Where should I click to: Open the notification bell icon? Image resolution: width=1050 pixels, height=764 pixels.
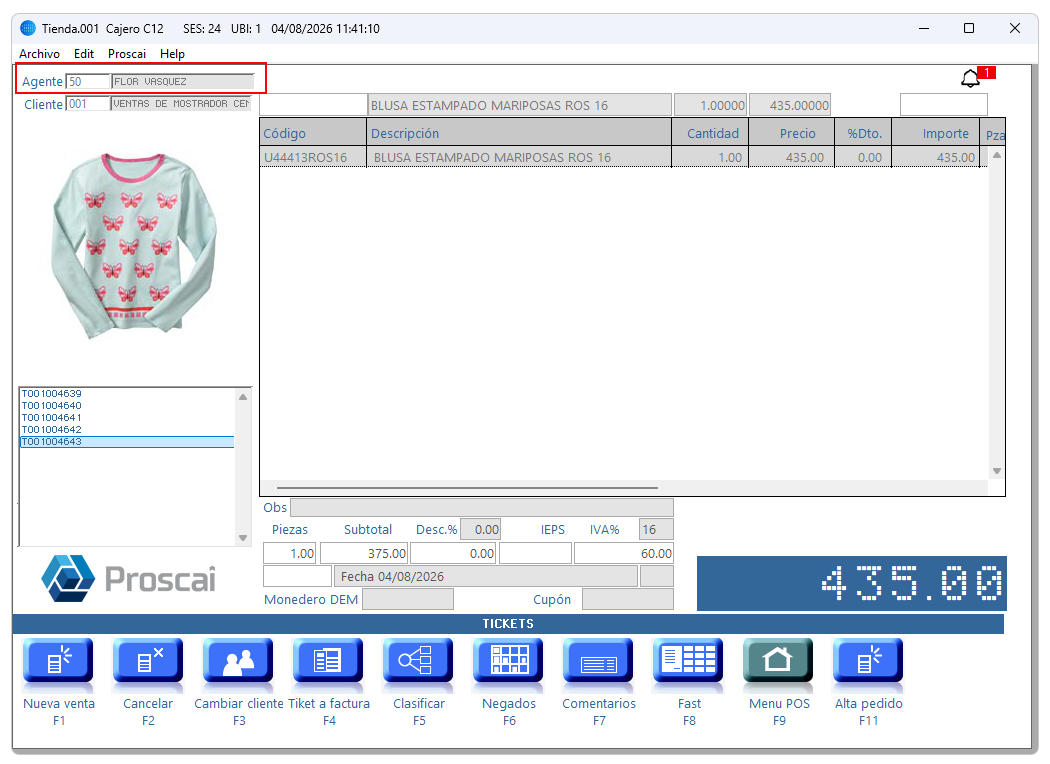[x=970, y=79]
